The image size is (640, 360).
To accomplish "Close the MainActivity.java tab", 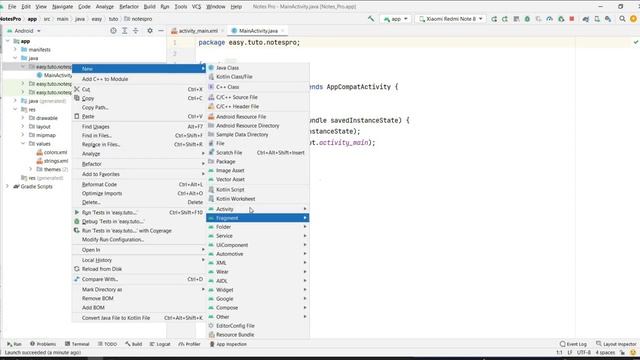I will [x=282, y=31].
